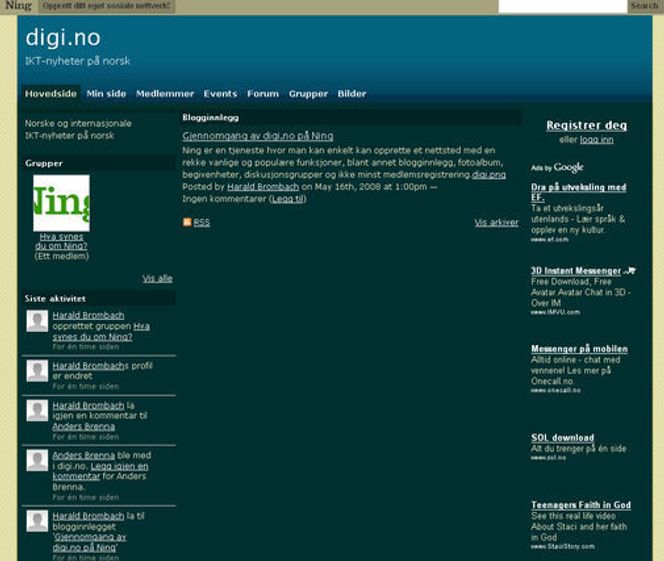Screen dimensions: 664x561
Task: Open the Hovedside tab
Action: (x=51, y=94)
